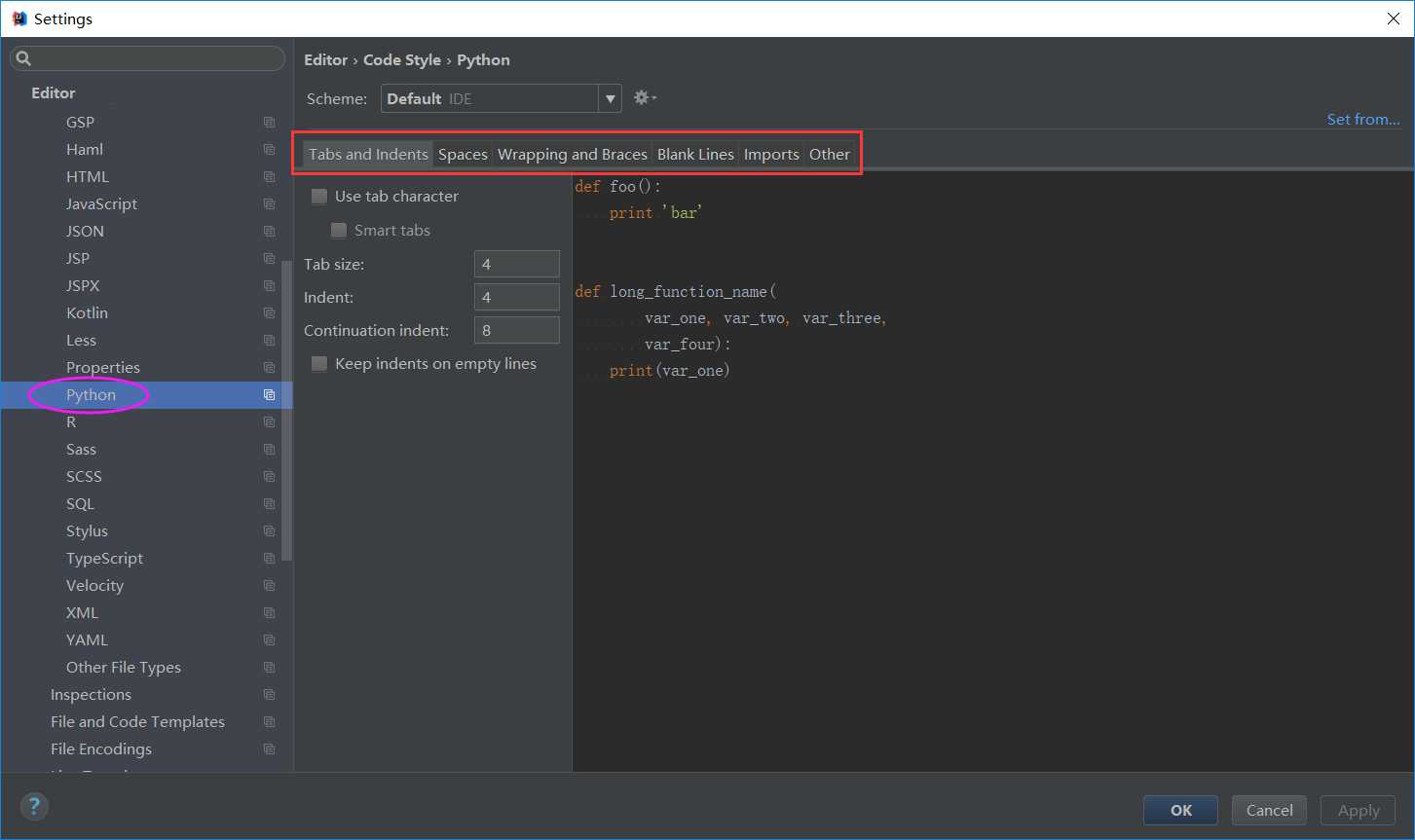Viewport: 1415px width, 840px height.
Task: Click the Cancel button
Action: tap(1270, 810)
